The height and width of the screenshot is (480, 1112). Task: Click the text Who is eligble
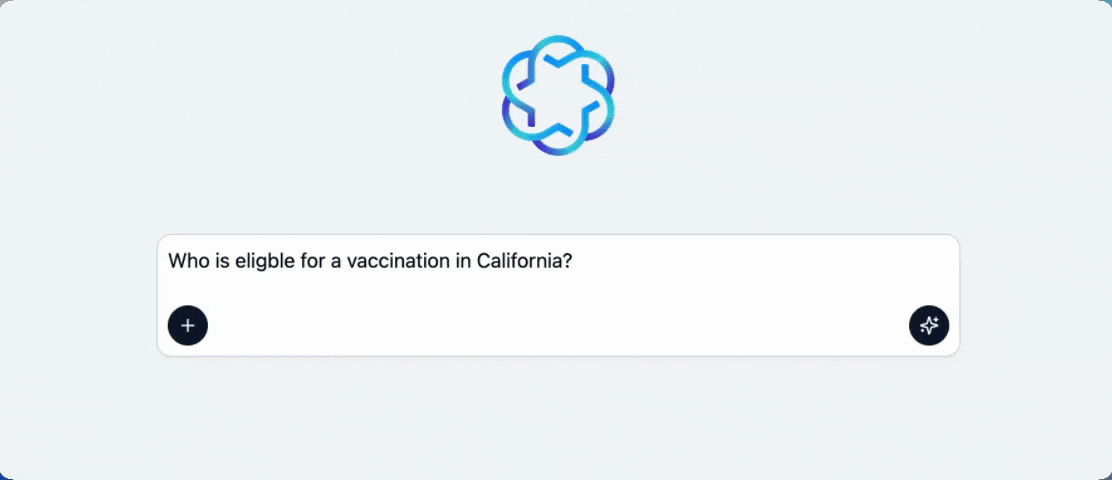click(x=228, y=262)
